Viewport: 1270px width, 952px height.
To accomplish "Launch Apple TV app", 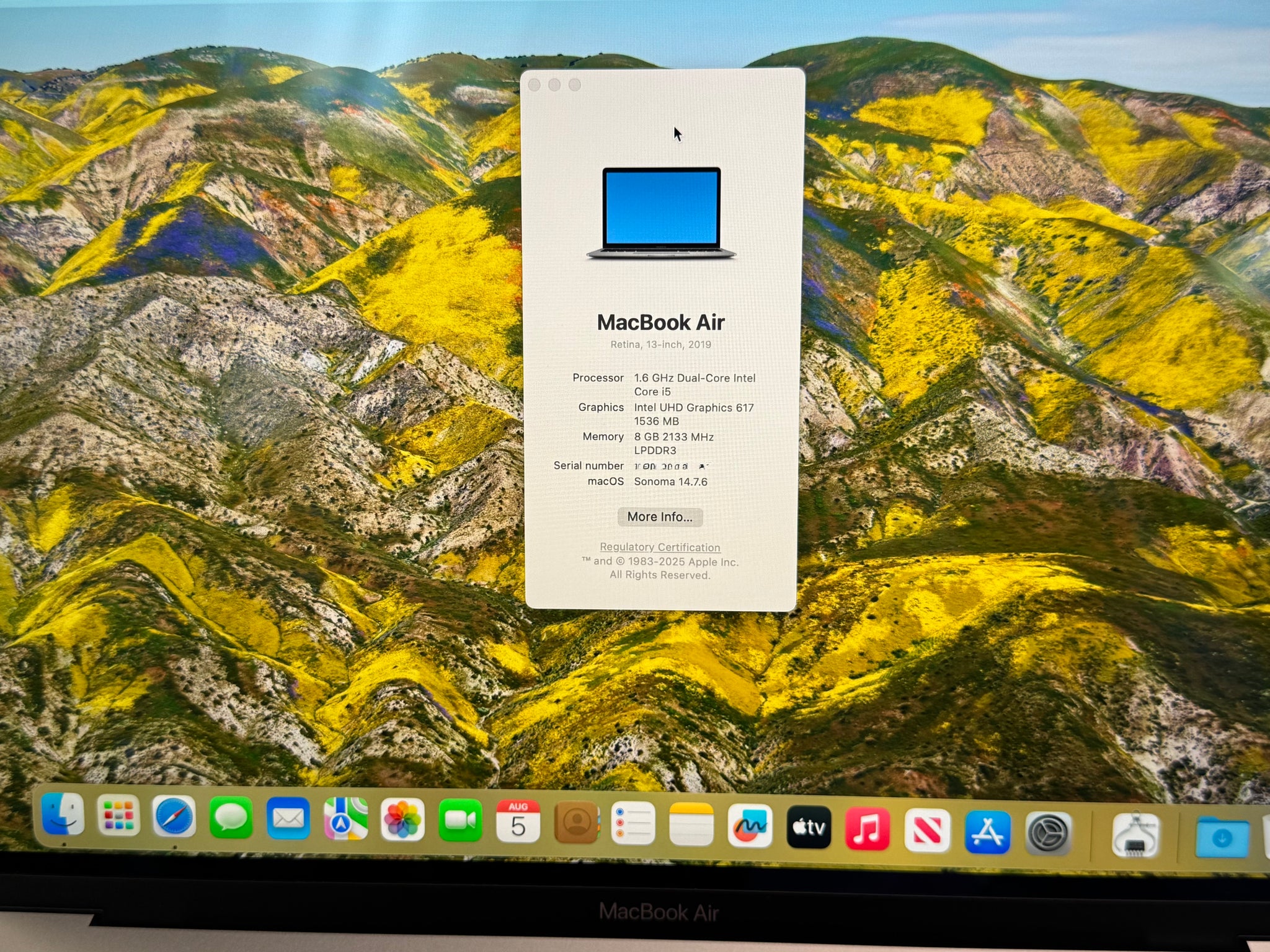I will click(x=809, y=827).
